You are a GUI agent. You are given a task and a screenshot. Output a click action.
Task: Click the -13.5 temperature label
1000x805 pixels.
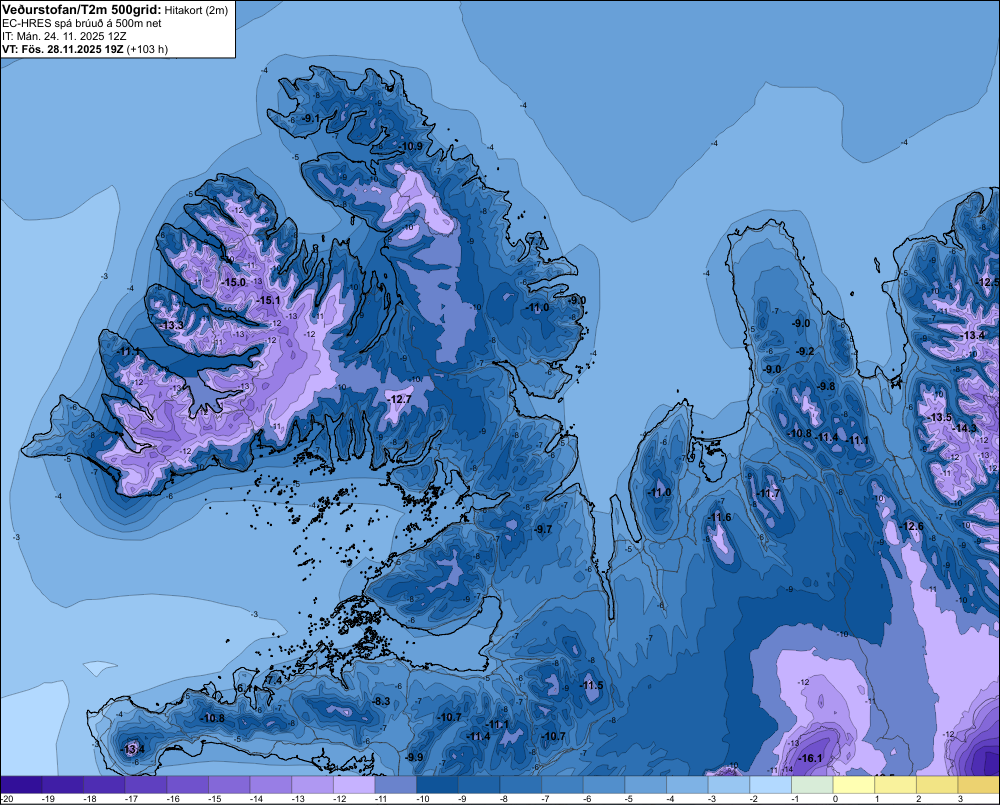(x=939, y=417)
